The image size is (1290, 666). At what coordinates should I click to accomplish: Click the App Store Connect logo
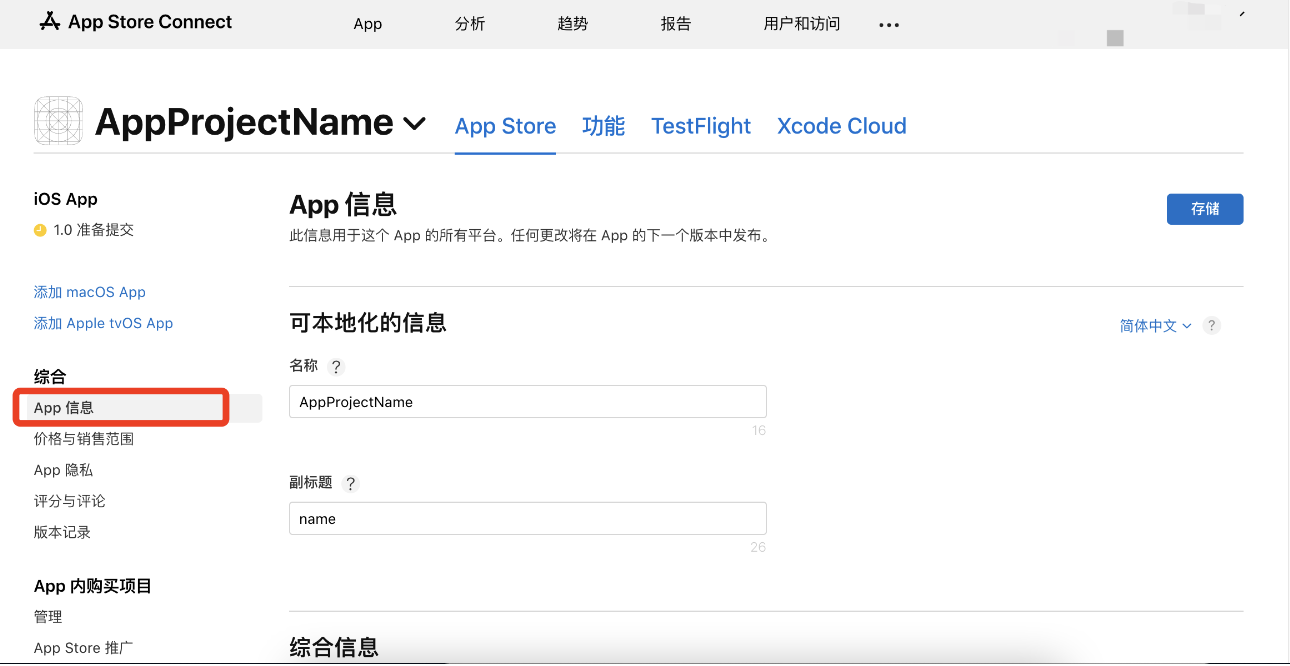pos(135,22)
